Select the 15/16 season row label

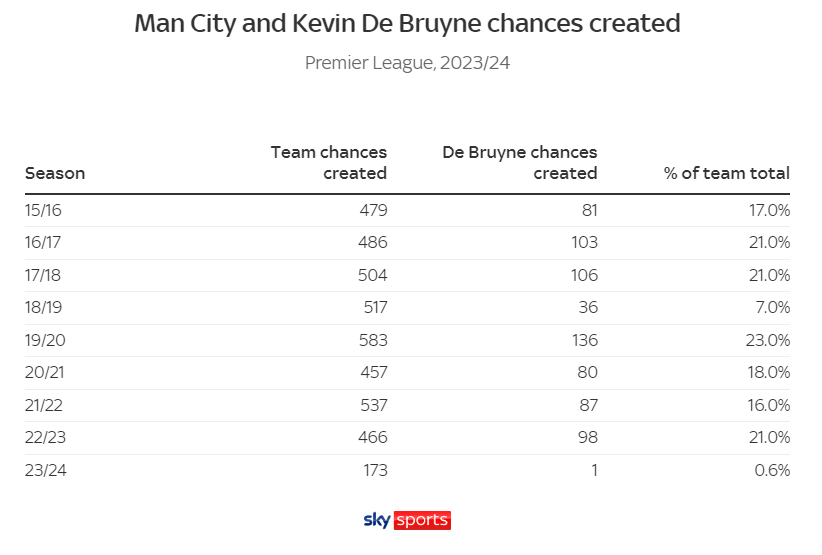coord(43,210)
